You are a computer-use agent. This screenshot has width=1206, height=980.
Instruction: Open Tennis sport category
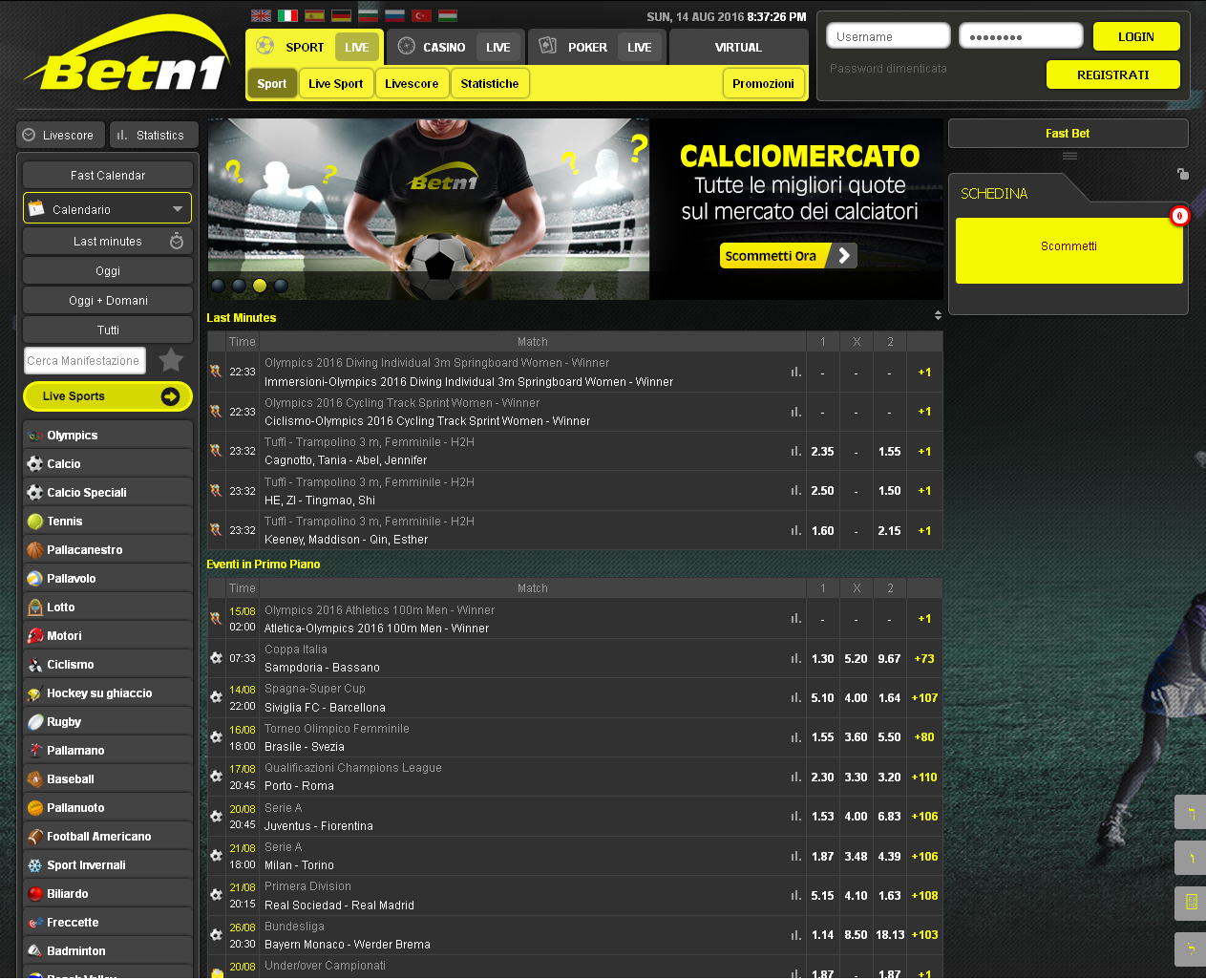tap(108, 521)
